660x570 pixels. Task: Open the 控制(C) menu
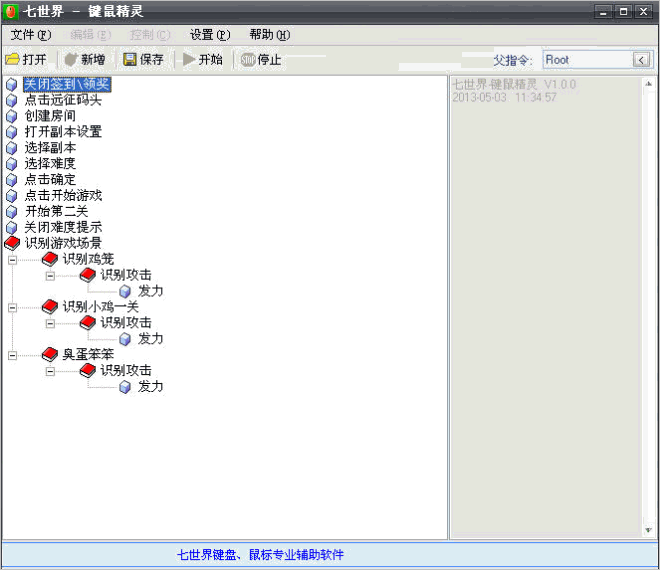click(x=150, y=35)
